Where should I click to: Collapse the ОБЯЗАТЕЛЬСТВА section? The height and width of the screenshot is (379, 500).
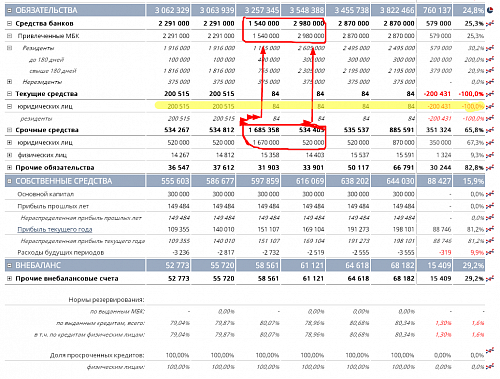[9, 10]
